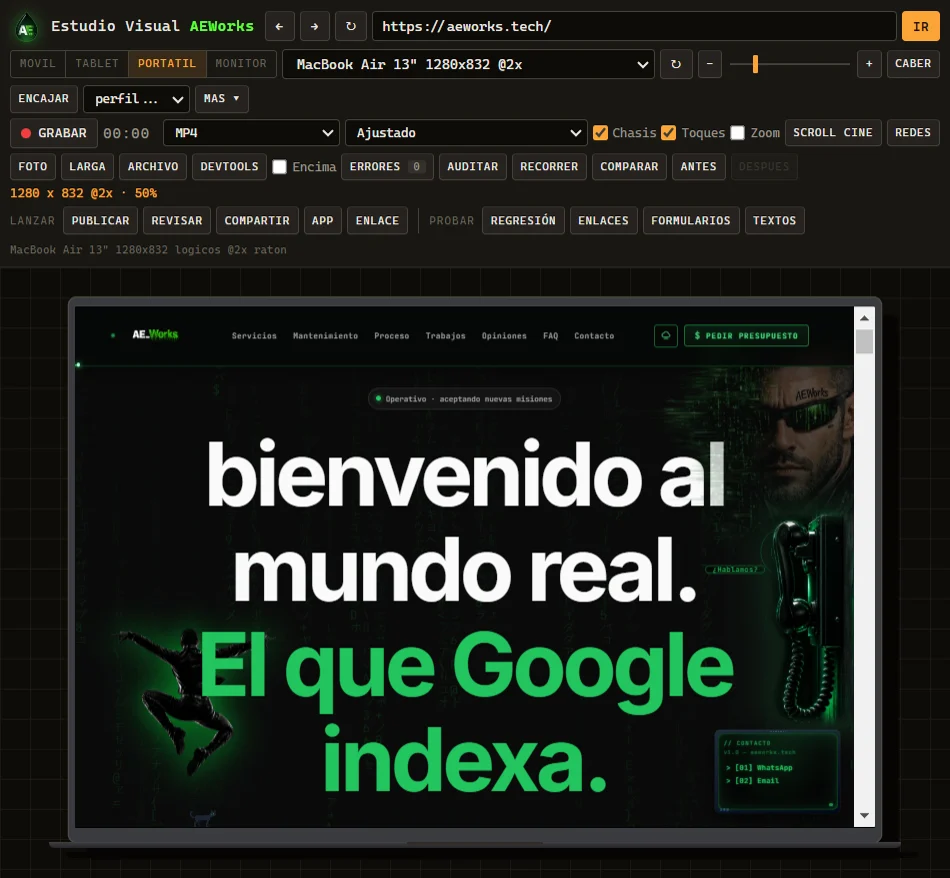Click the COMPARAR button
The image size is (950, 878).
tap(629, 167)
